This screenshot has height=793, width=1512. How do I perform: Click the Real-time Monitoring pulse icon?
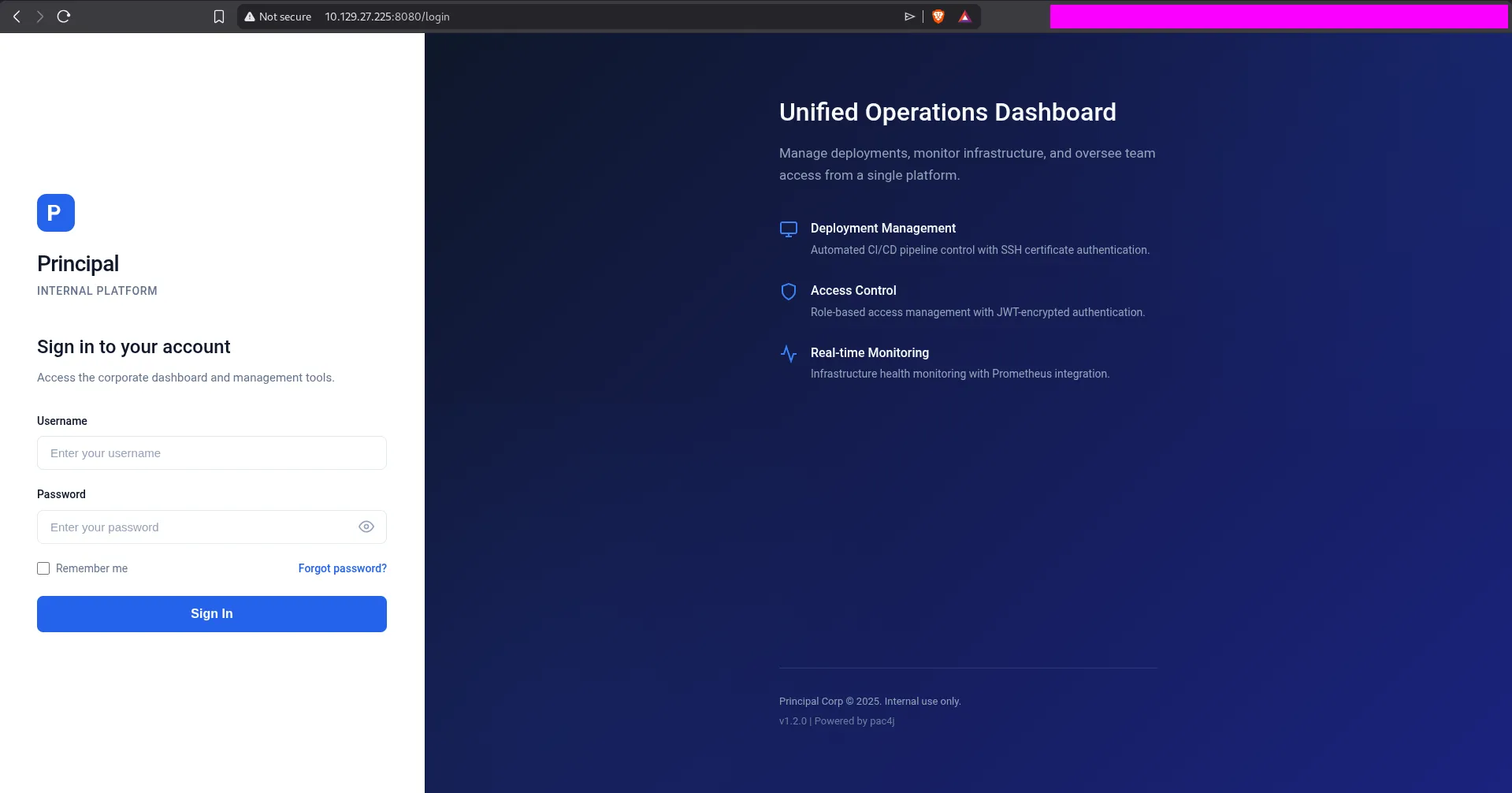788,354
